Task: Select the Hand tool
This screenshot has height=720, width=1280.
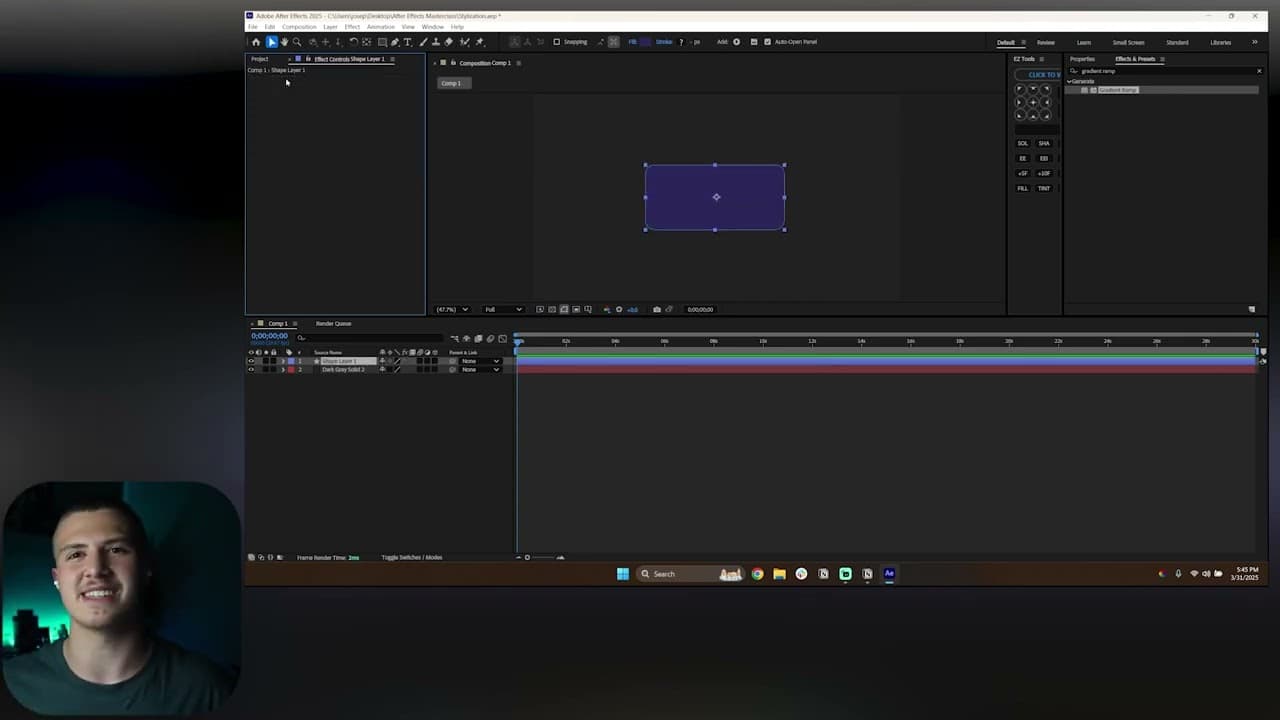Action: point(285,41)
